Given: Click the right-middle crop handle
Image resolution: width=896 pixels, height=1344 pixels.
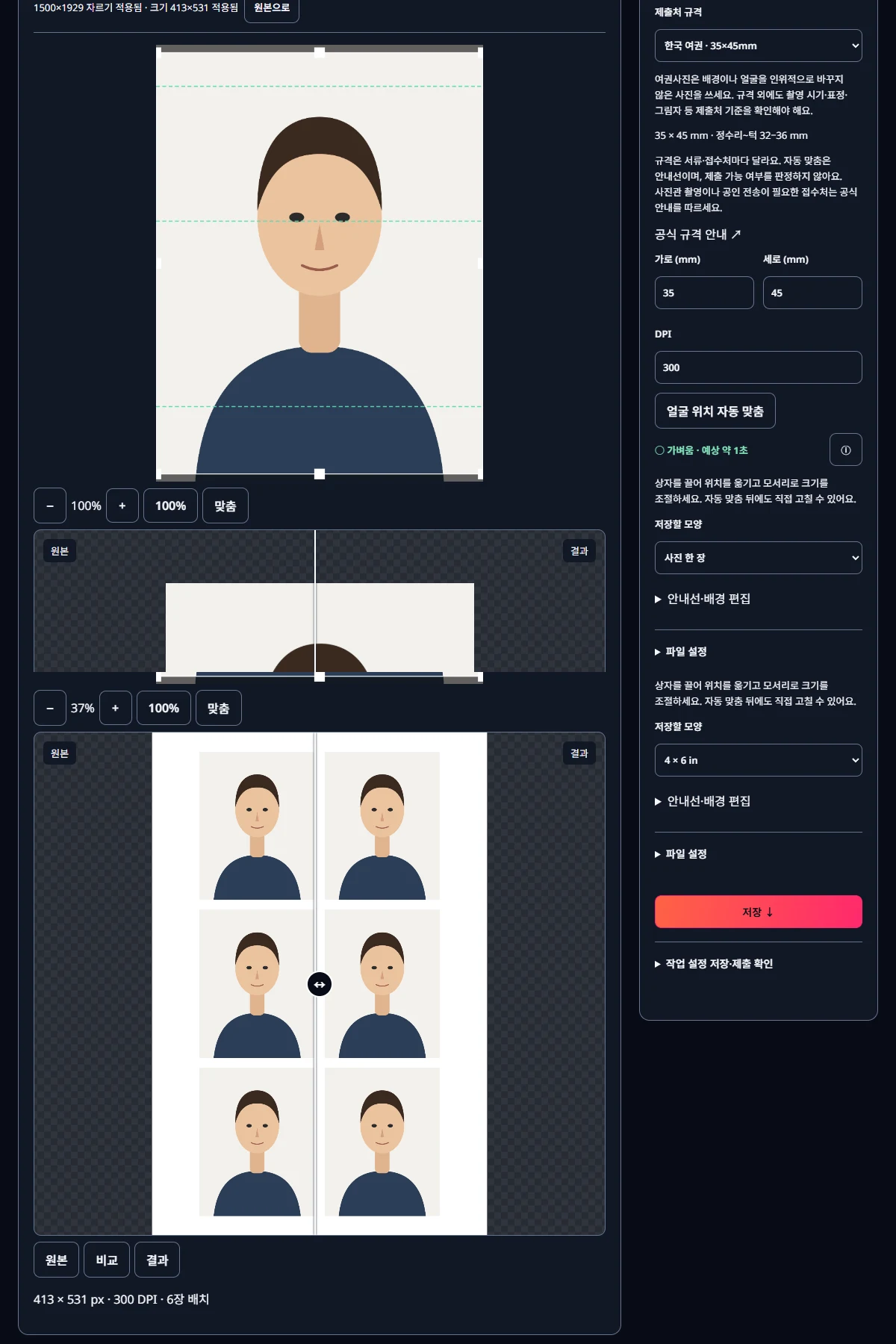Looking at the screenshot, I should click(480, 263).
